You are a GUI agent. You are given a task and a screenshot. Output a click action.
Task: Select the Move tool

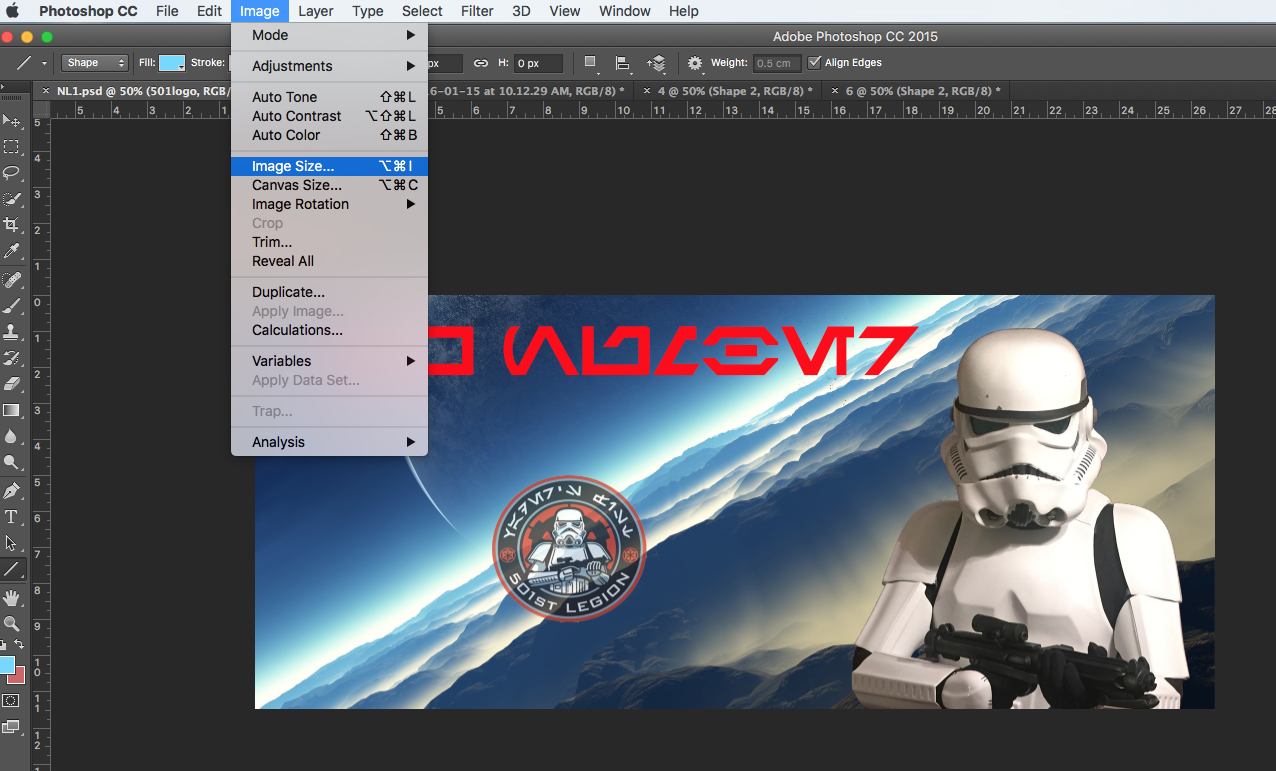point(12,121)
